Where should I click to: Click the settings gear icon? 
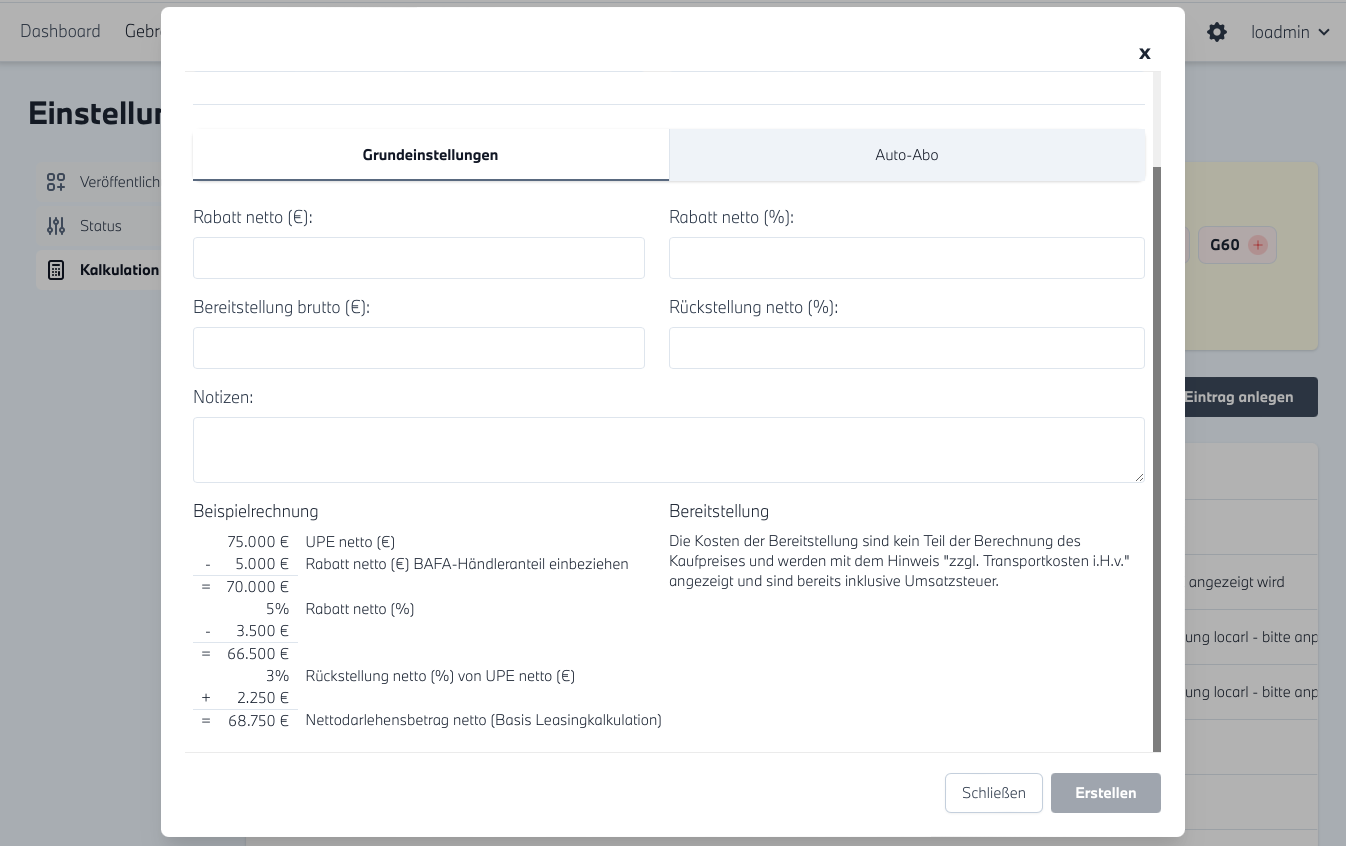pos(1216,32)
